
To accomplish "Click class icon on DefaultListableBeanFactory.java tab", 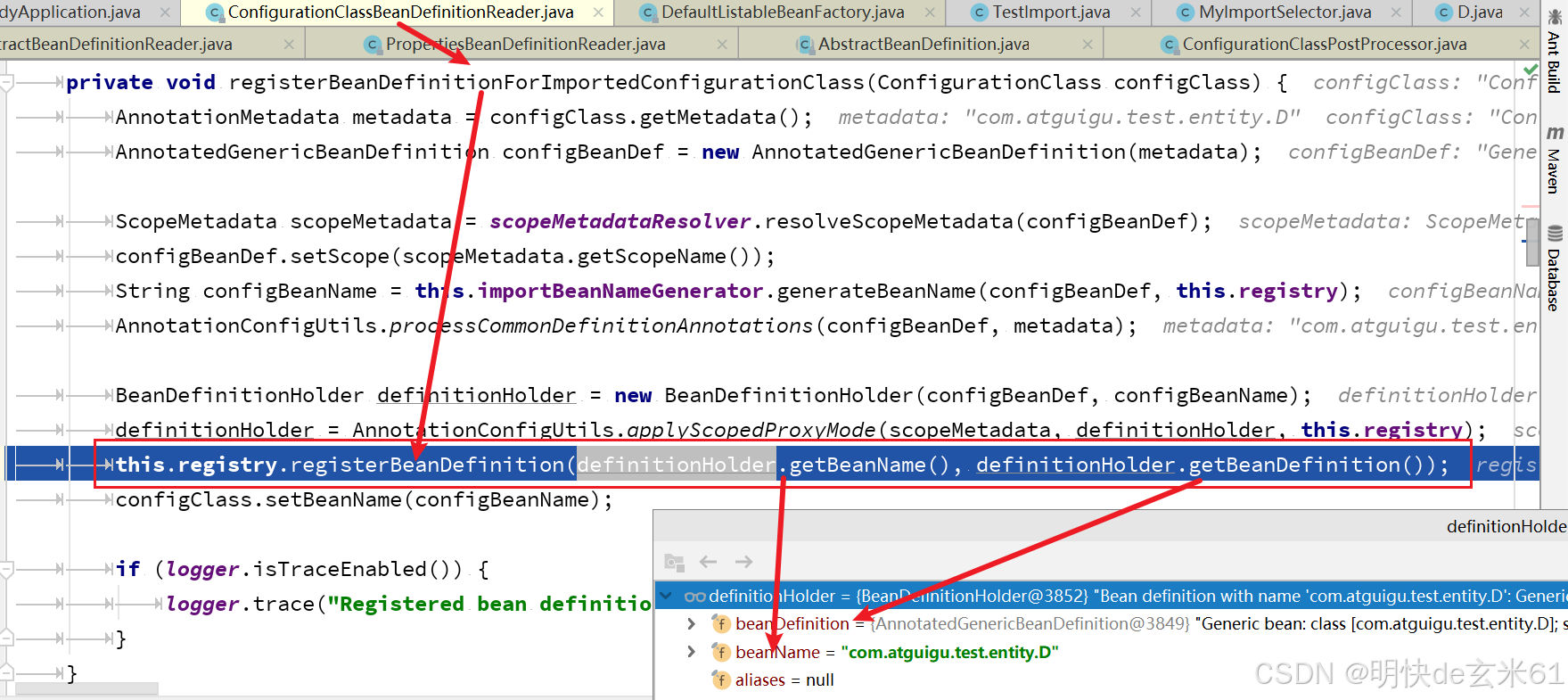I will click(x=649, y=12).
